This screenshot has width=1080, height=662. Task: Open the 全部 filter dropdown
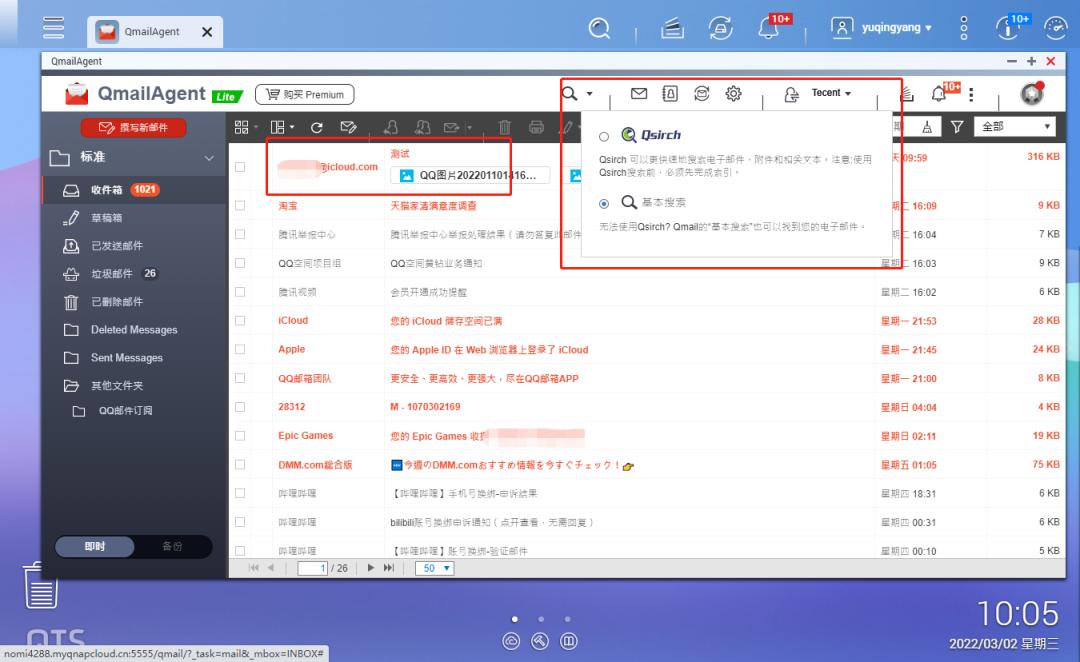click(x=1013, y=127)
